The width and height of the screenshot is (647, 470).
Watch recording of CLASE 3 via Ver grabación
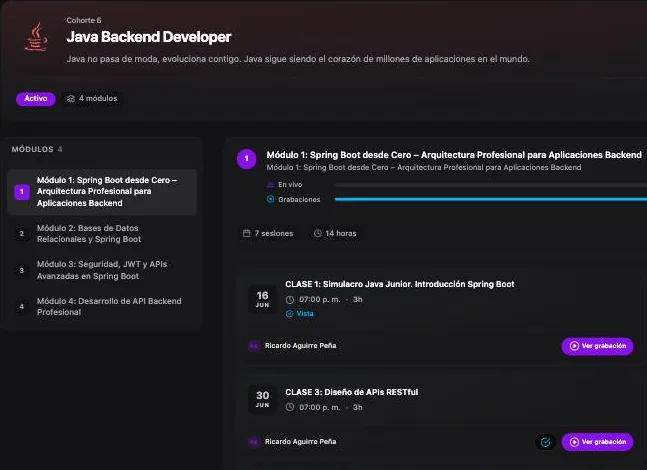pyautogui.click(x=597, y=442)
